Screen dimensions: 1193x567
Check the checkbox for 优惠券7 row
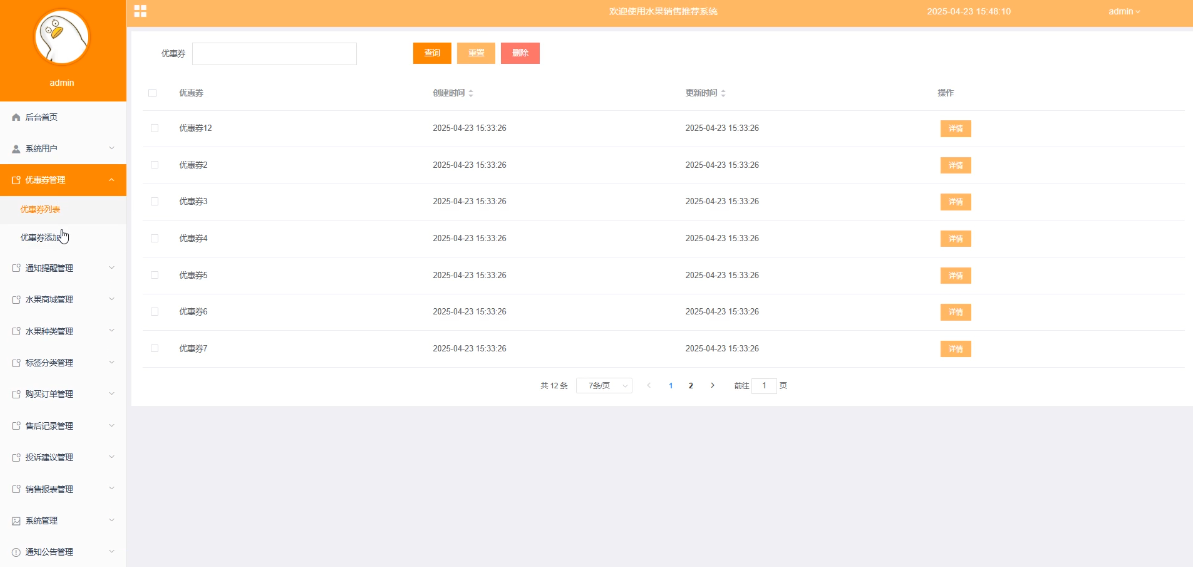[154, 348]
